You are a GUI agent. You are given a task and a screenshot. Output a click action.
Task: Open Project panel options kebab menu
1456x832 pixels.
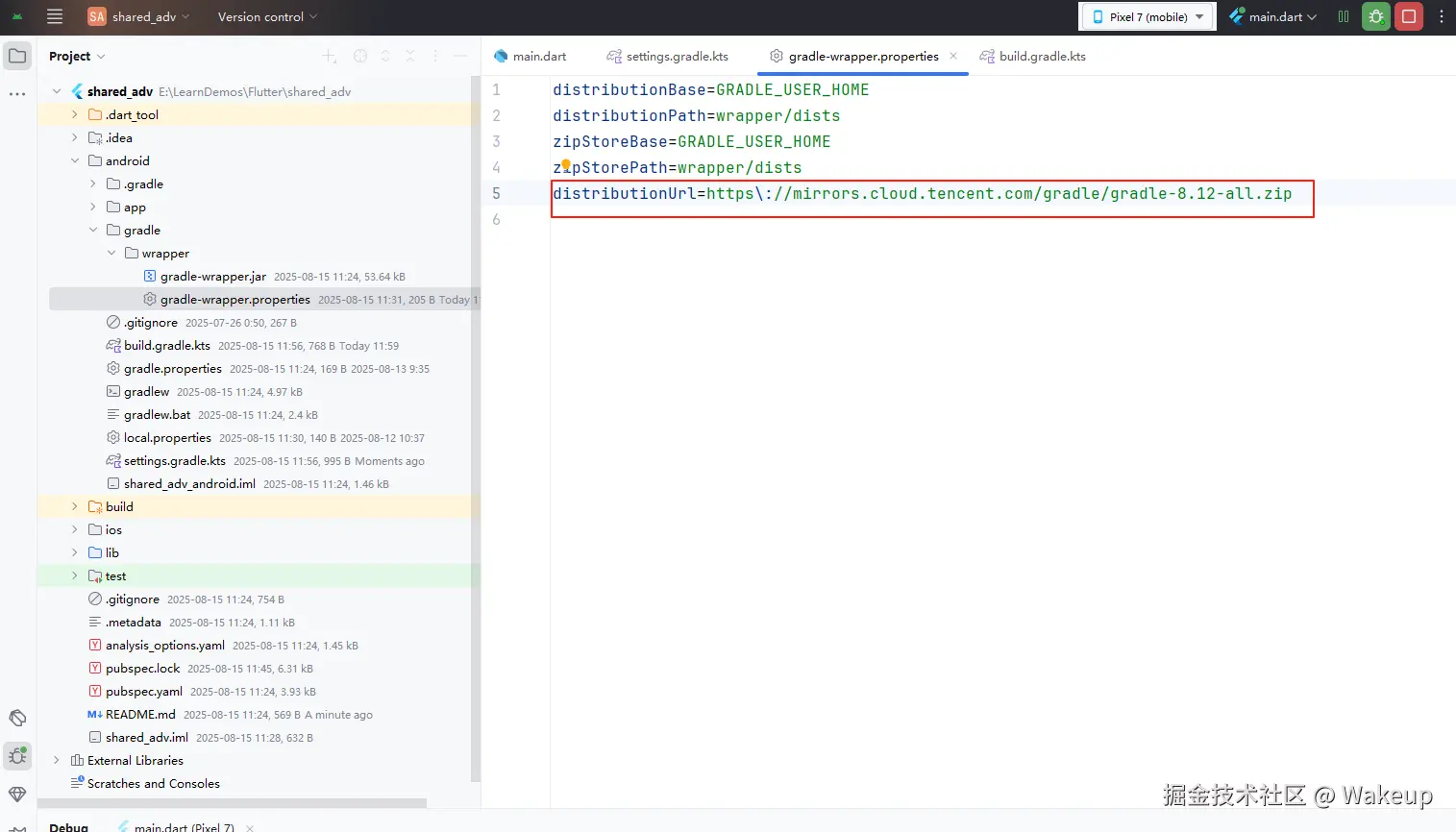tap(435, 57)
